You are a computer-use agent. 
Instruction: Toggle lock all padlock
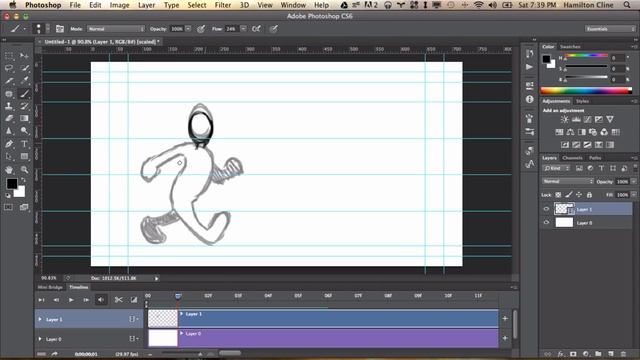(x=589, y=195)
